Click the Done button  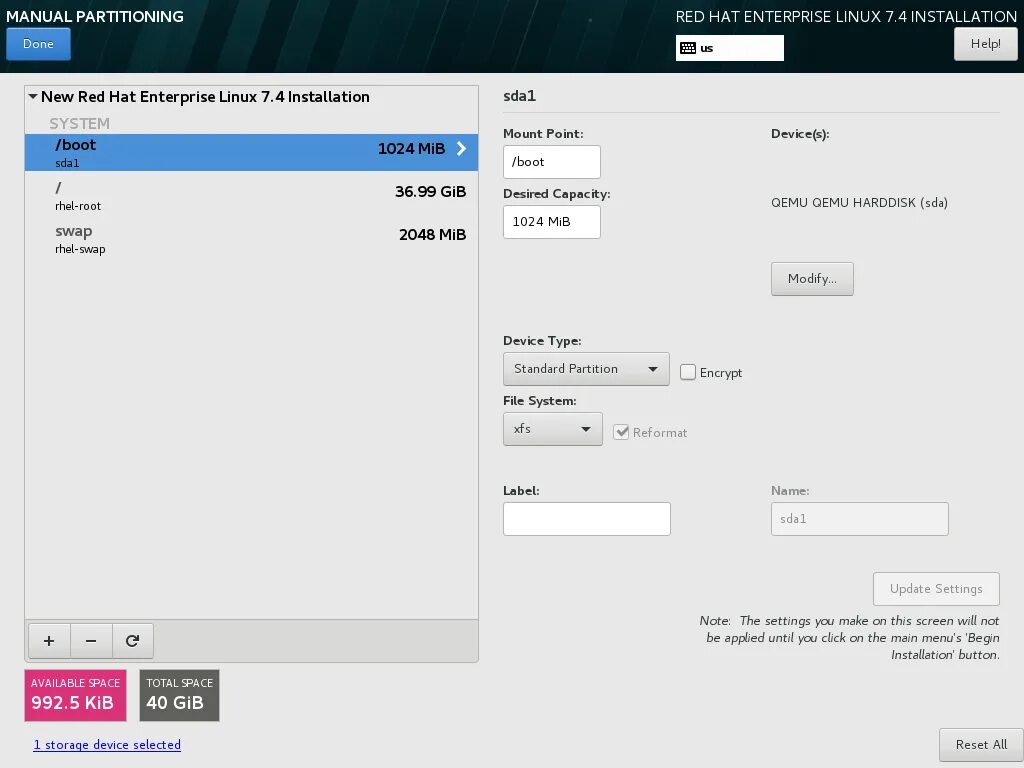[x=38, y=44]
